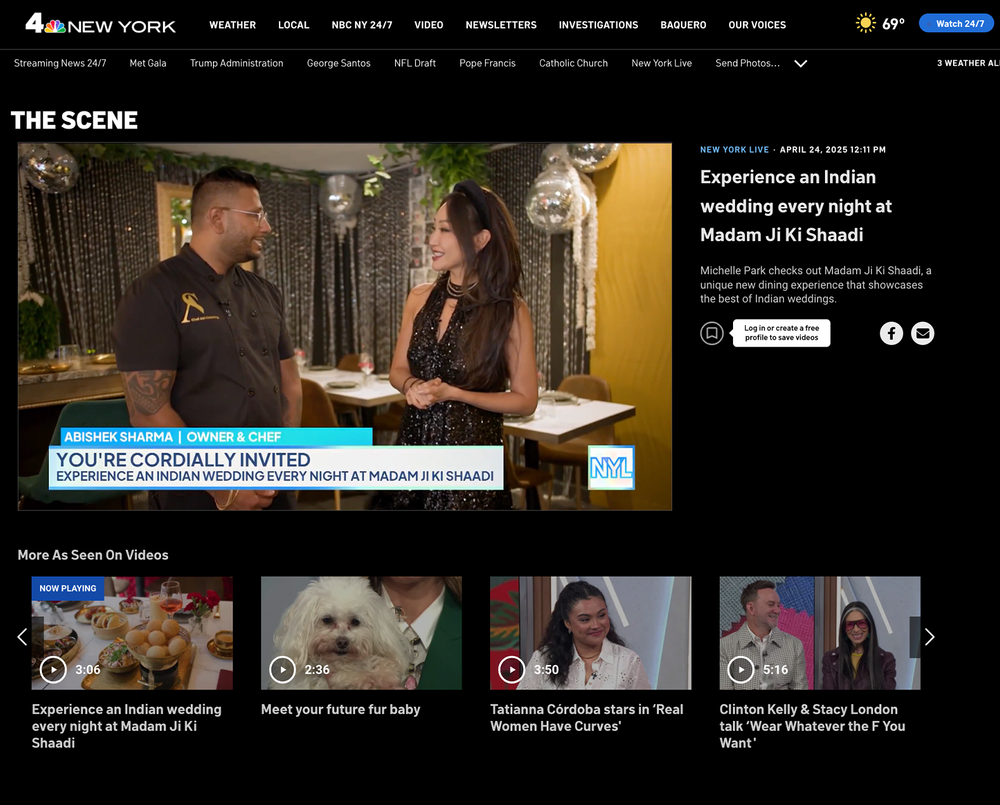Open 'Tatianna Córdoba stars in Real Women Have Curves' title
Viewport: 1000px width, 805px height.
[x=587, y=718]
